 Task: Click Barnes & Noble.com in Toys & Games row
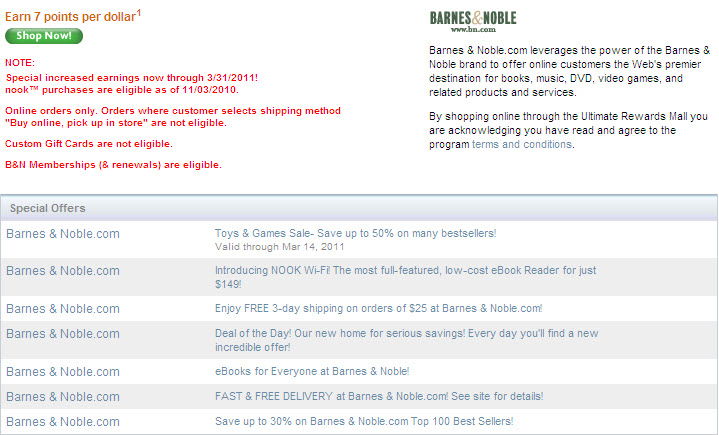coord(63,234)
